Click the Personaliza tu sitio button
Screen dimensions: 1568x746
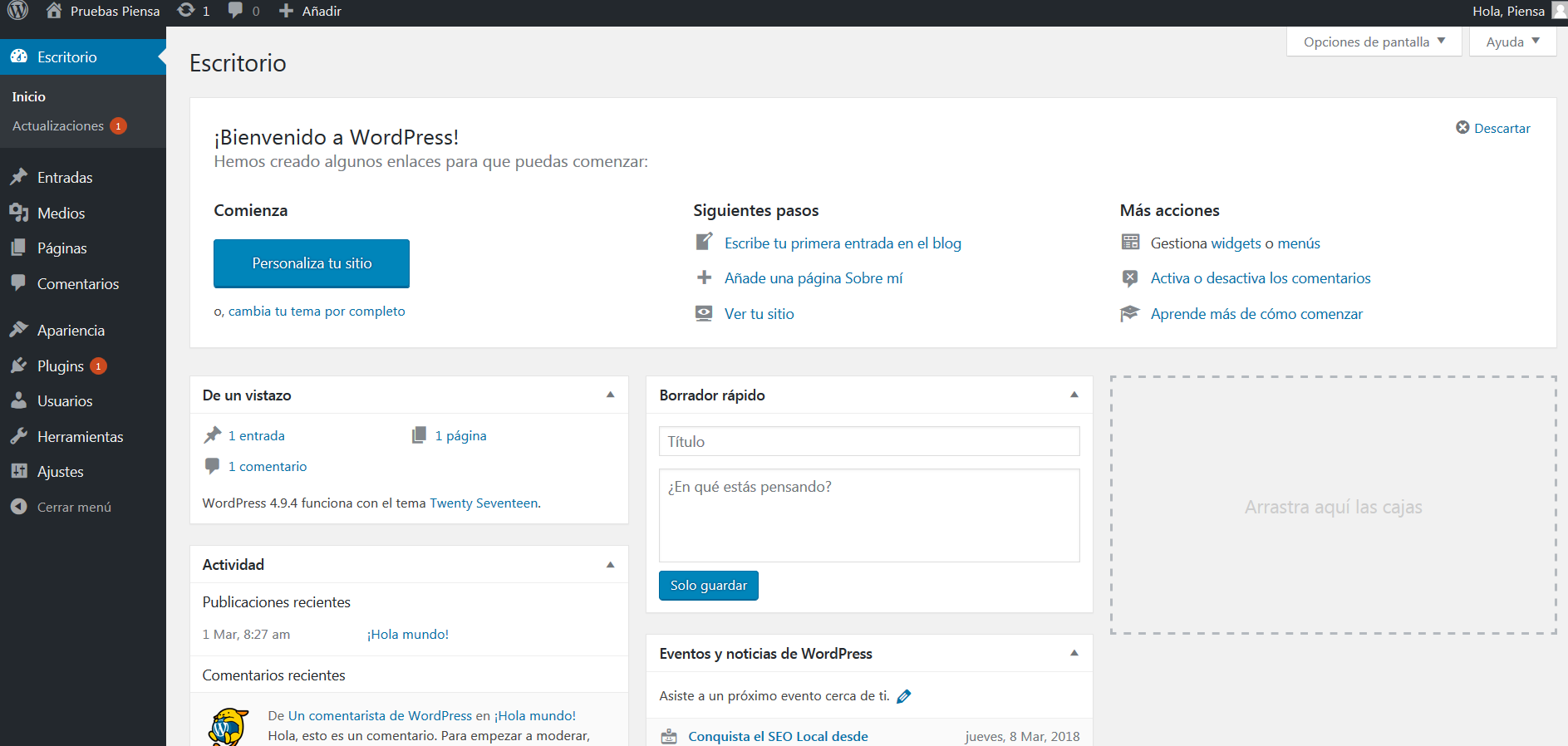pyautogui.click(x=312, y=263)
